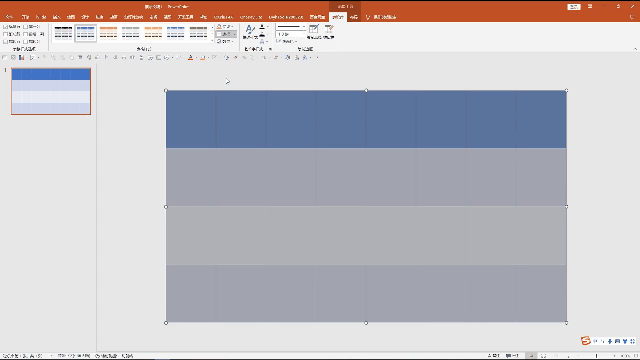Click the Sogou toolbar shirt skin icon
This screenshot has width=640, height=360.
(625, 341)
